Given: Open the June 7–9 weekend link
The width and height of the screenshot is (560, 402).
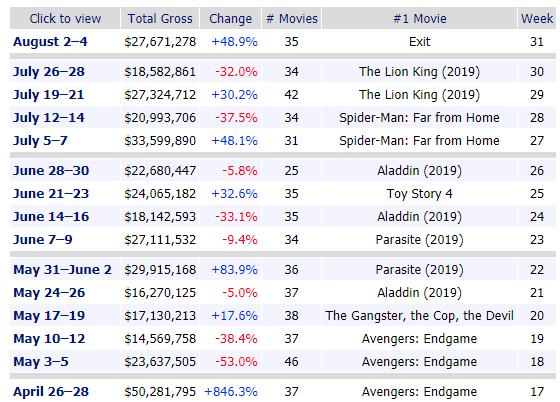Looking at the screenshot, I should tap(43, 240).
